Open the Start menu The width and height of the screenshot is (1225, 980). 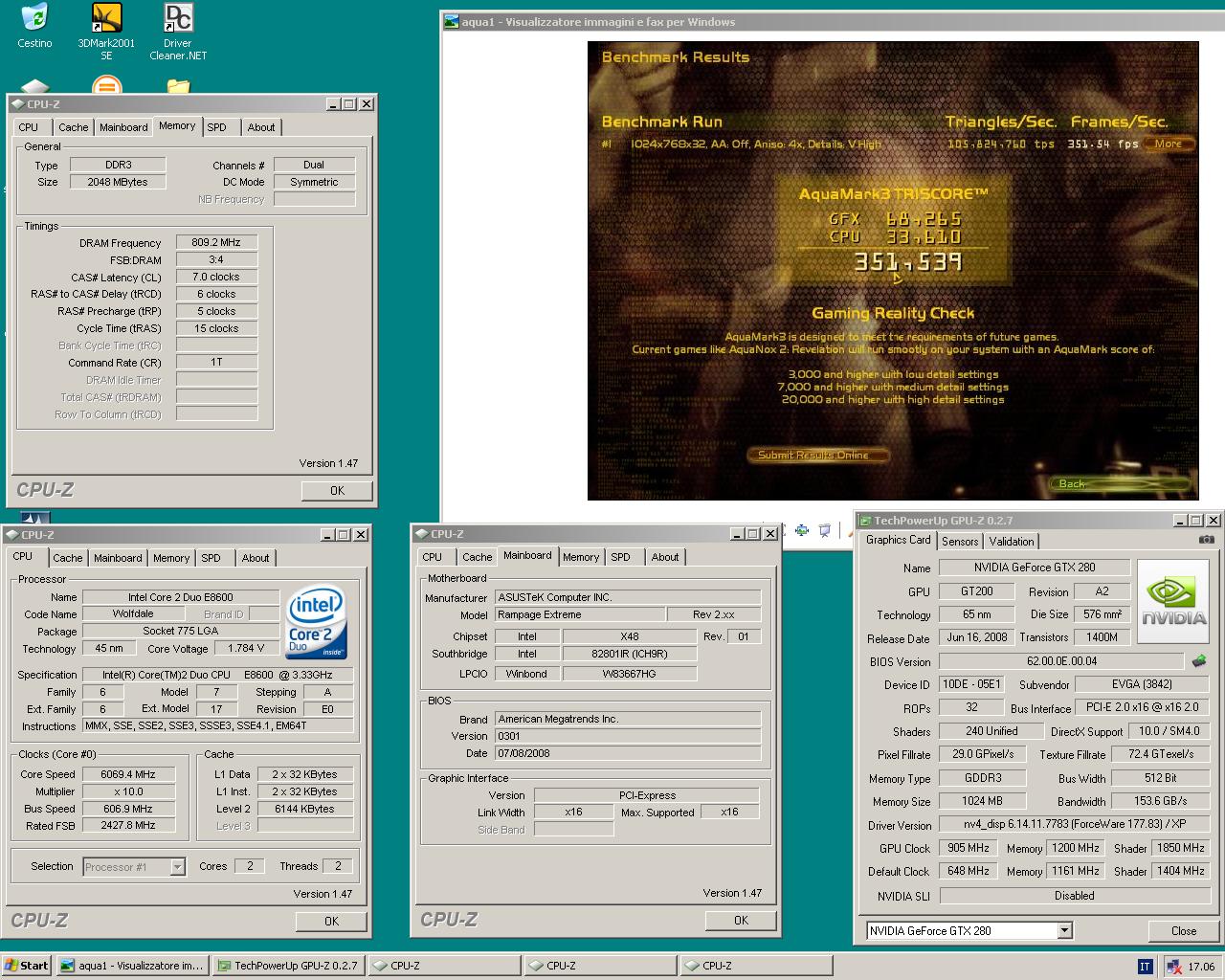click(x=27, y=966)
